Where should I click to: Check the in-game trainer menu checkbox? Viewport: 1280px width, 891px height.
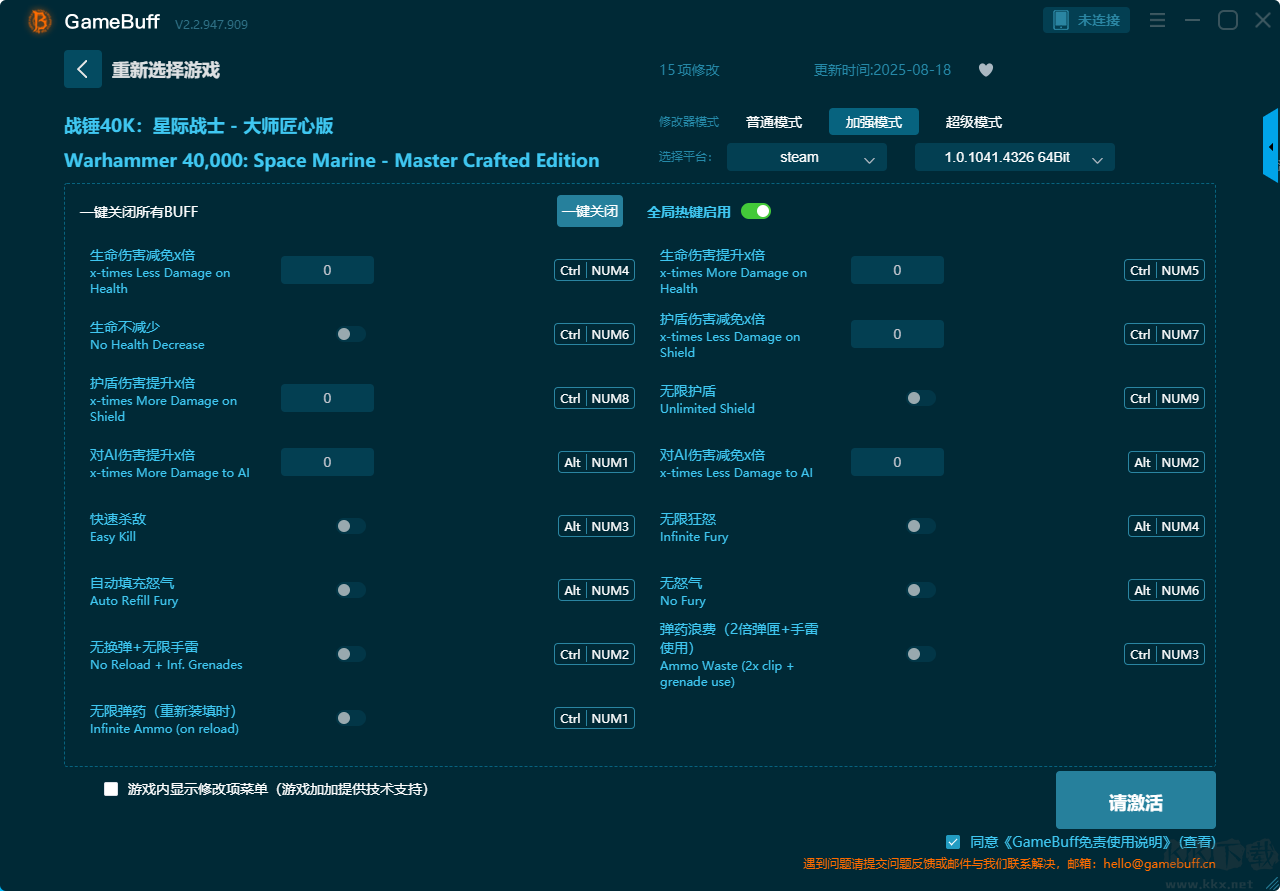pyautogui.click(x=111, y=789)
